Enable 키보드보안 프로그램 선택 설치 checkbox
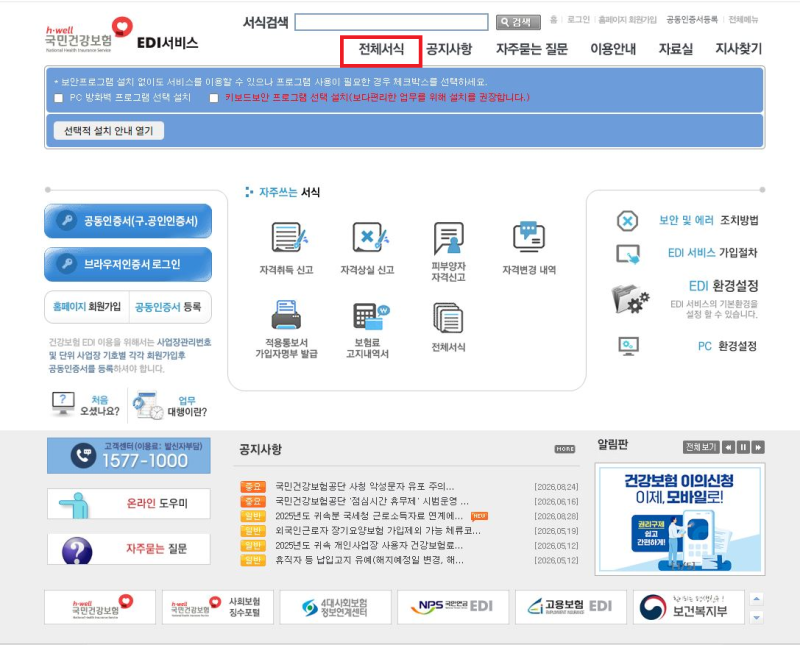The height and width of the screenshot is (645, 800). pyautogui.click(x=214, y=98)
